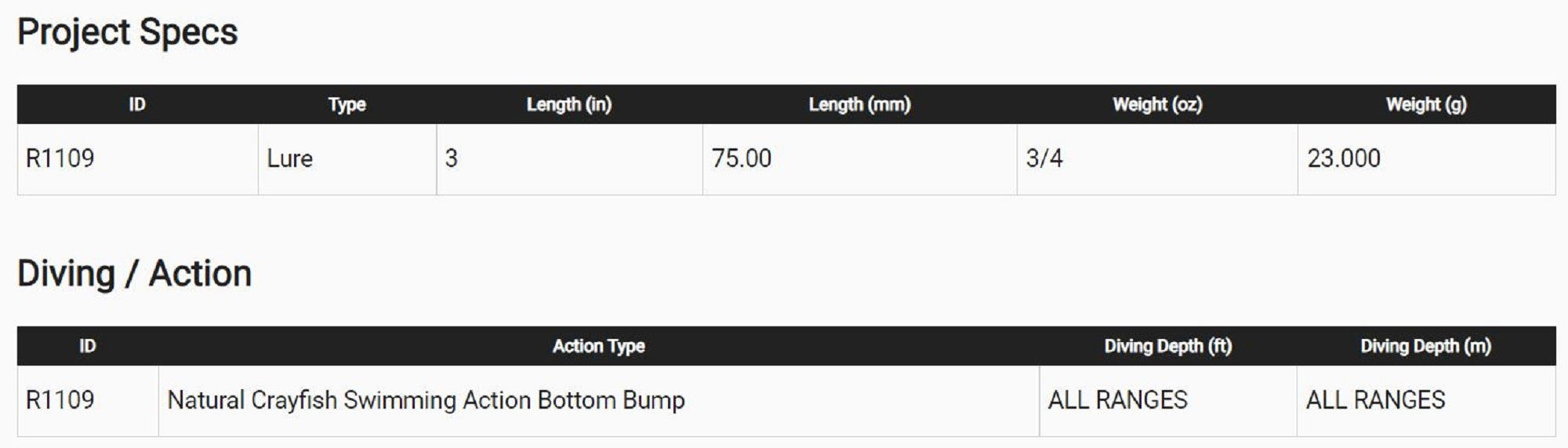The image size is (1568, 448).
Task: Click the 23.000 weight value cell
Action: 1344,158
